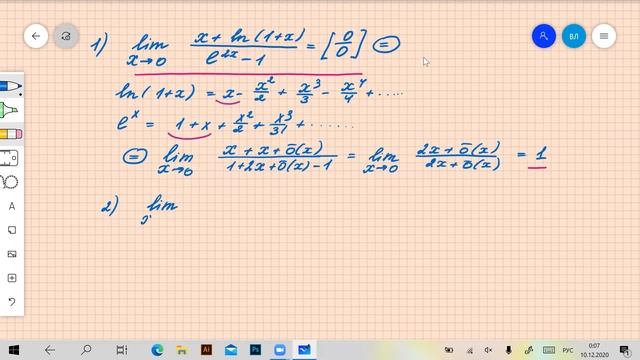Image resolution: width=640 pixels, height=360 pixels.
Task: Choose the text tool (A)
Action: click(12, 206)
